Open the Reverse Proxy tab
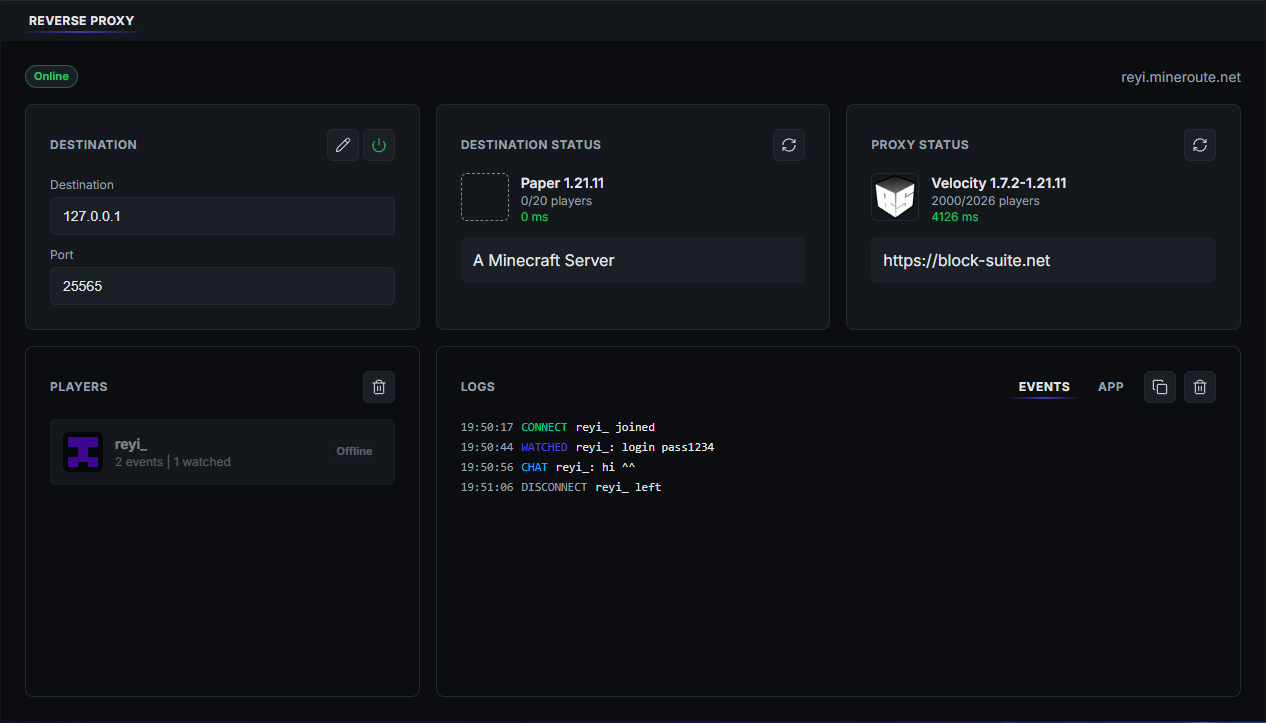The height and width of the screenshot is (723, 1266). coord(82,20)
